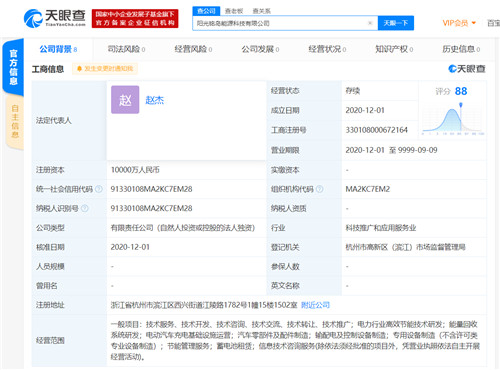
Task: Click organization code MA2KC7EM2
Action: pyautogui.click(x=368, y=189)
